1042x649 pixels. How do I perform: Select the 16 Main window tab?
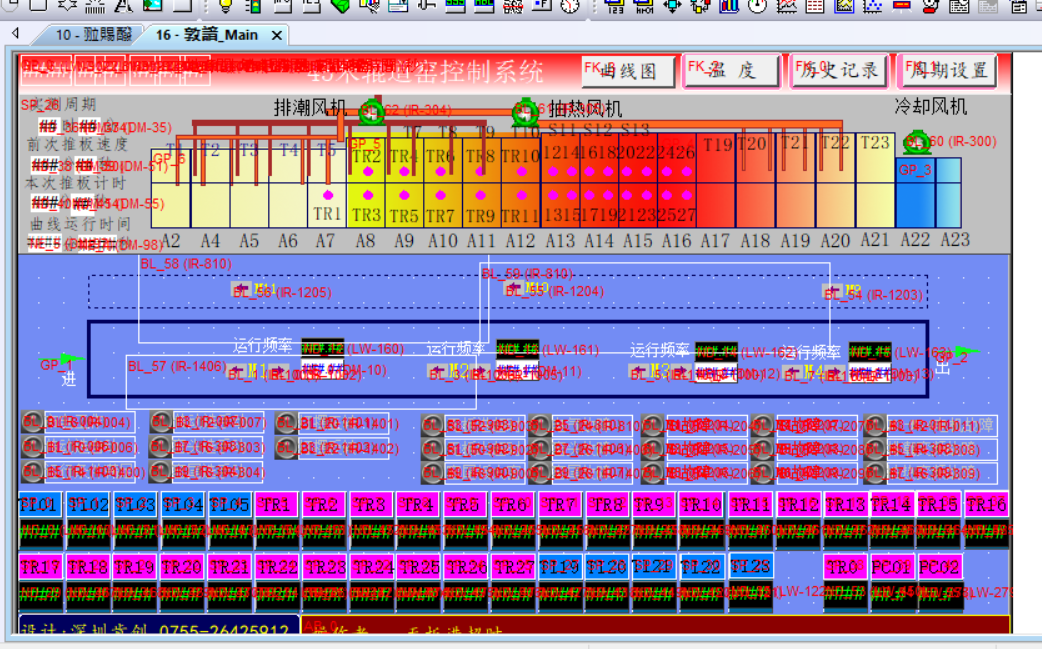(206, 35)
